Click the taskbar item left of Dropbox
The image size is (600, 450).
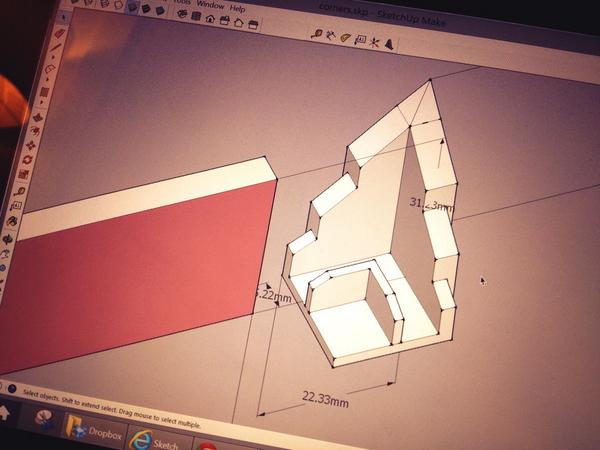(44, 419)
